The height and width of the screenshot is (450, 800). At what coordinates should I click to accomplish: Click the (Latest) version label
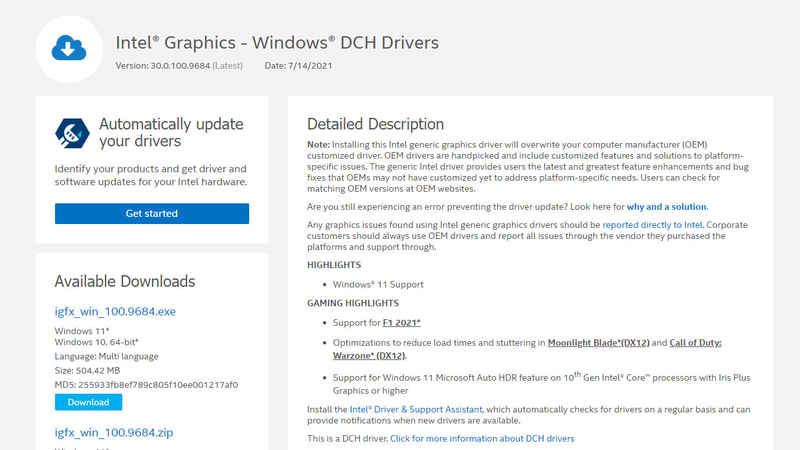pos(228,66)
